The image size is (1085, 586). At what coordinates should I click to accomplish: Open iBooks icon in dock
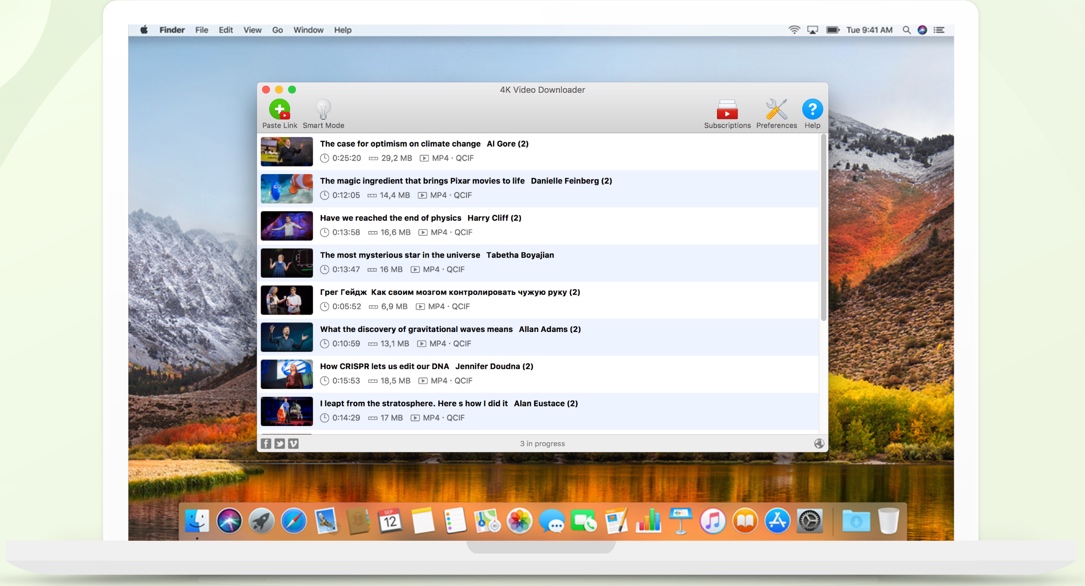[x=745, y=521]
